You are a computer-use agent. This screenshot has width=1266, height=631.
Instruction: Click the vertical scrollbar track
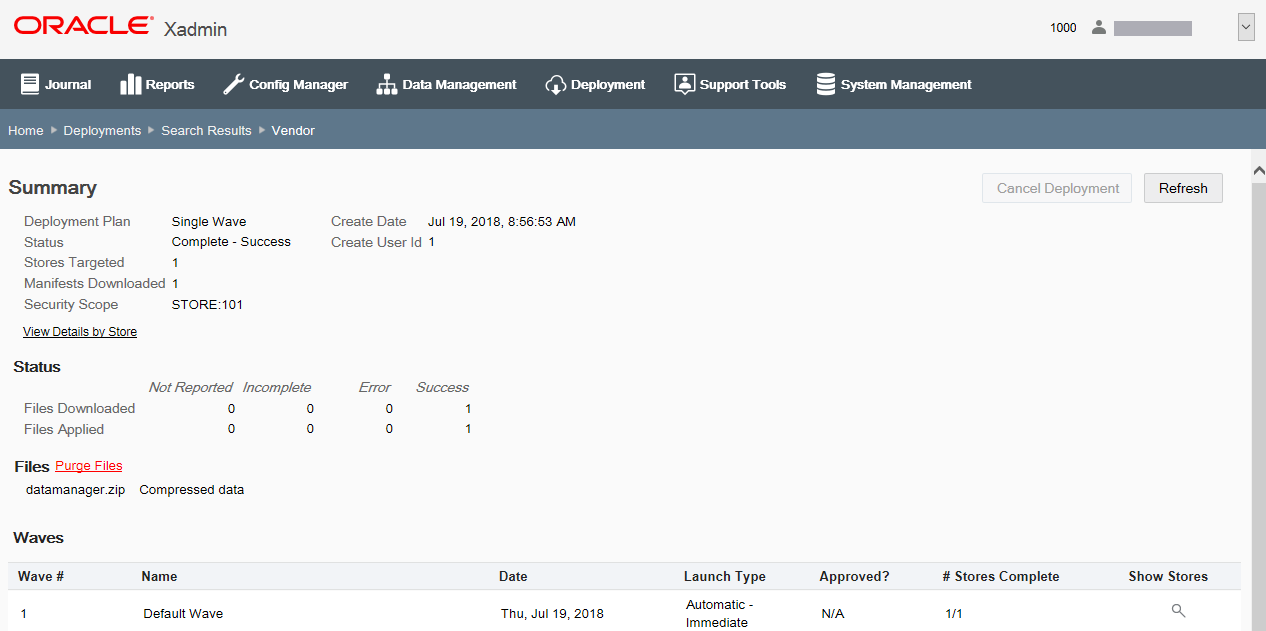click(x=1258, y=400)
